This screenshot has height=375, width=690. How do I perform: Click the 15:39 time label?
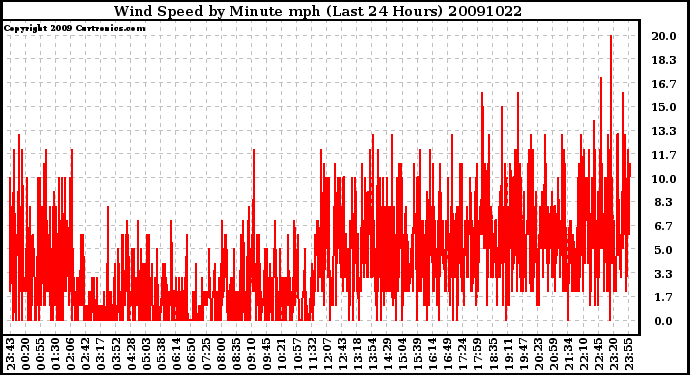tap(417, 354)
